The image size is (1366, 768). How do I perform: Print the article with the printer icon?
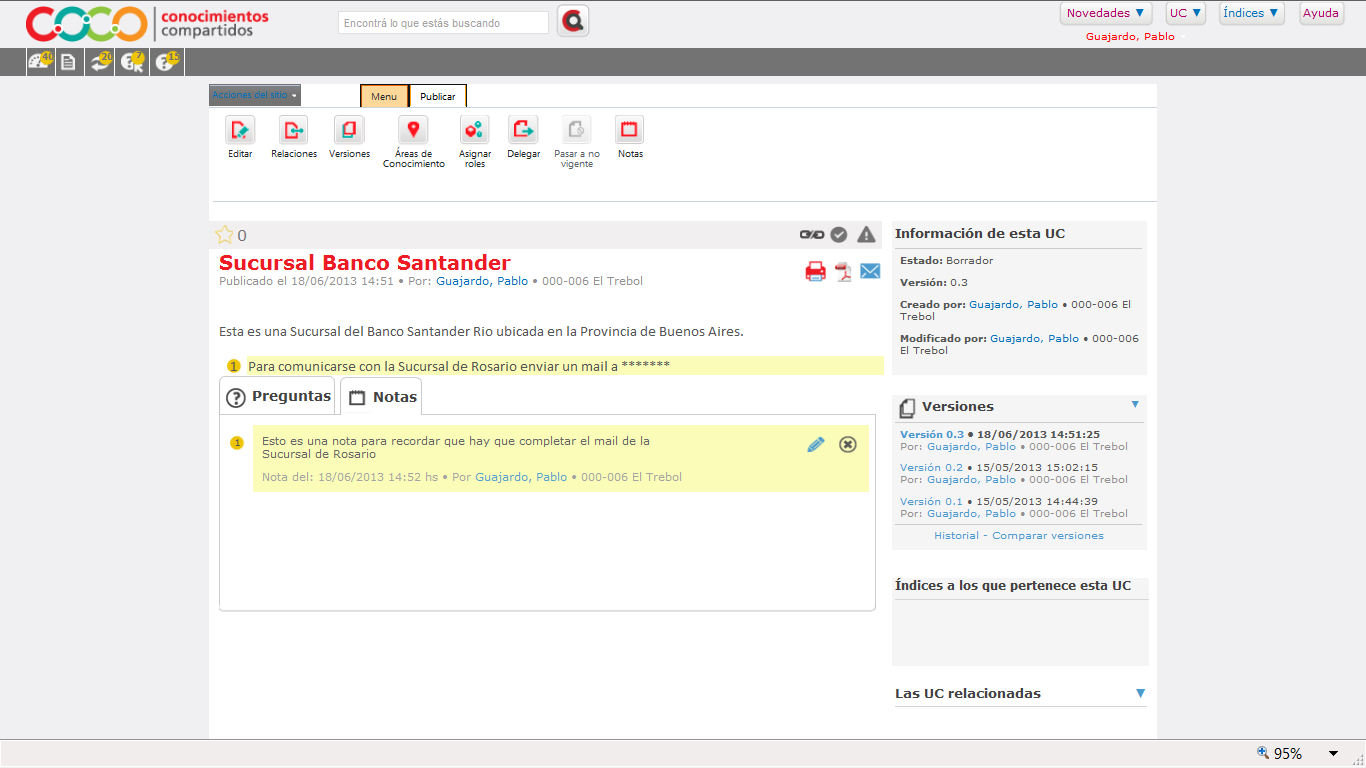(x=816, y=271)
